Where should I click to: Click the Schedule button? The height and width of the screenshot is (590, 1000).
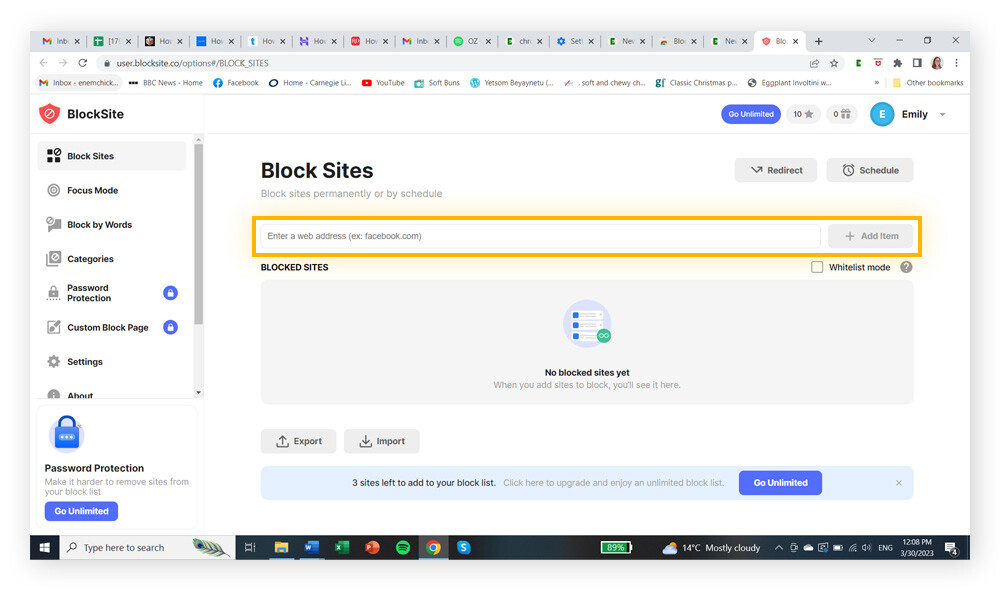[869, 170]
